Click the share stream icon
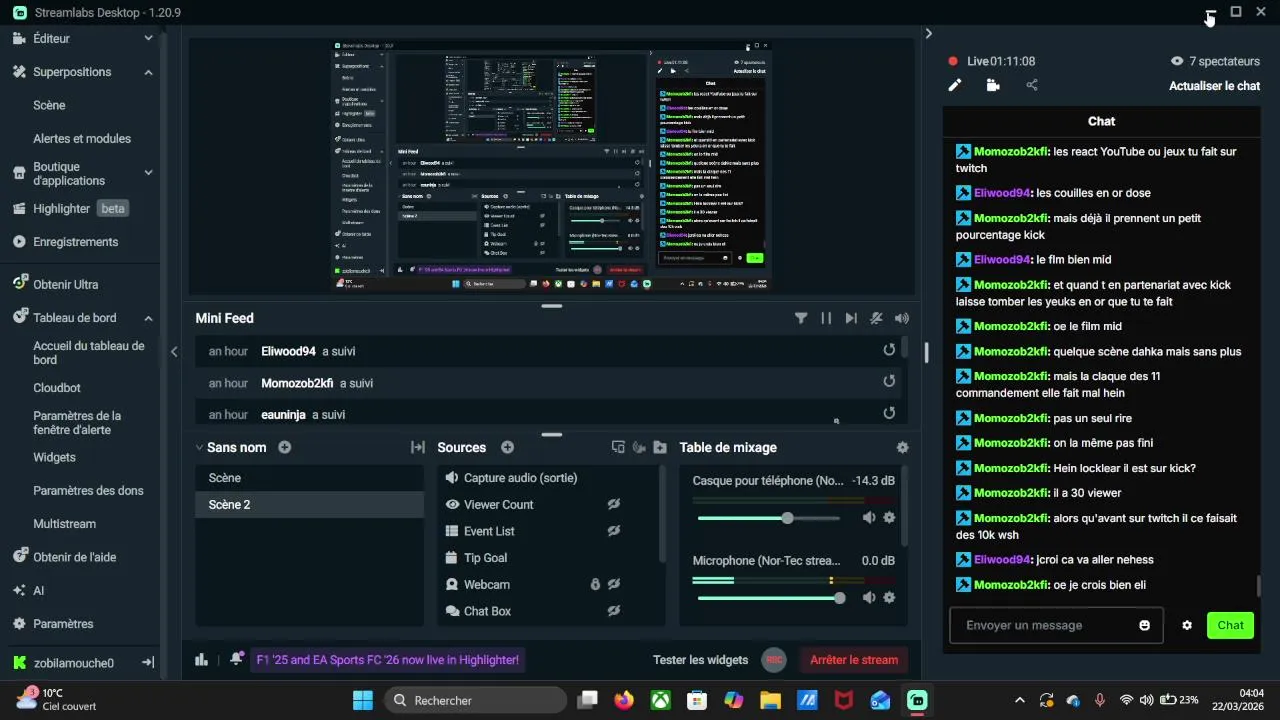The image size is (1280, 720). (1032, 85)
